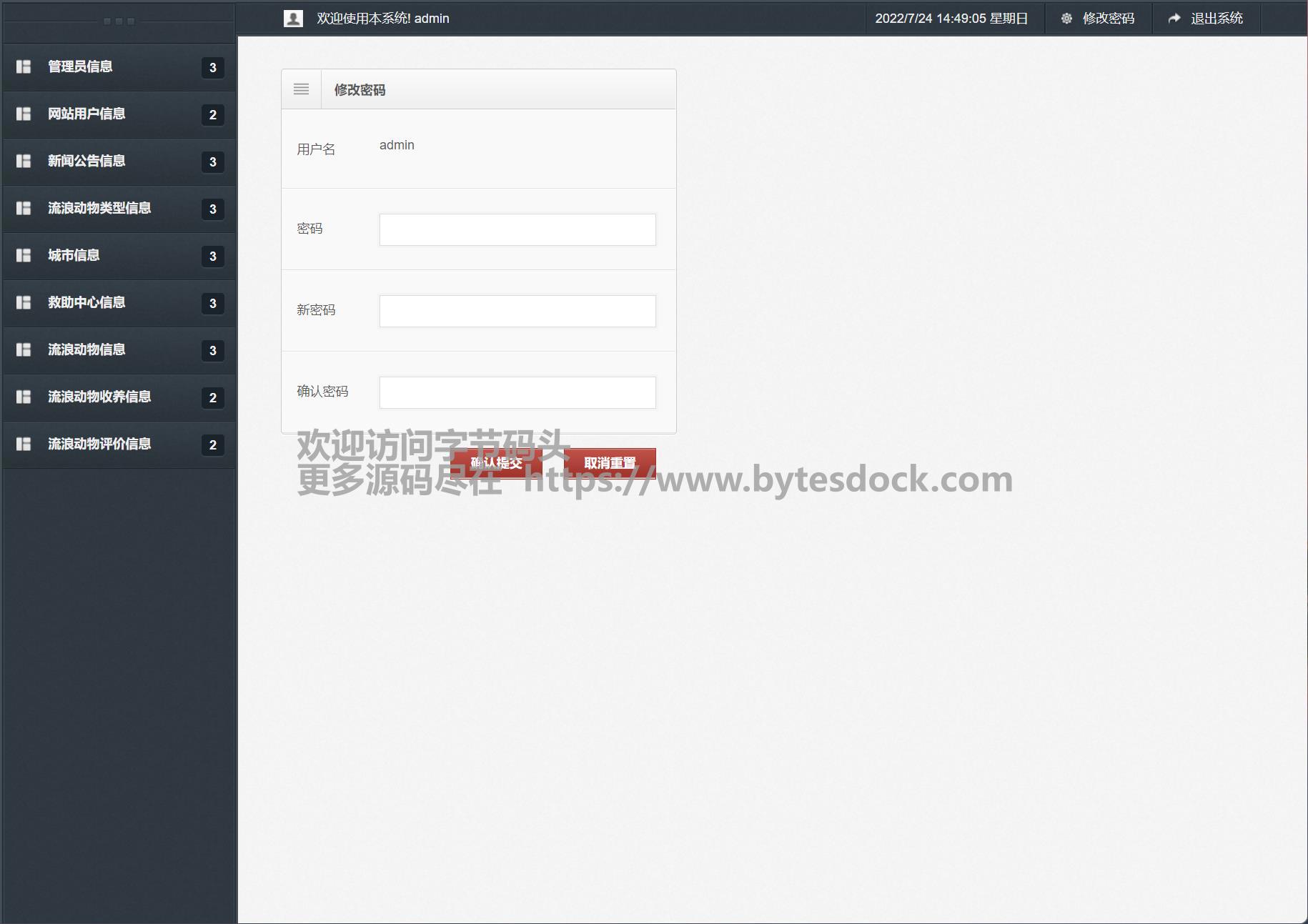Expand the 救助中心信息 sidebar section
Screen dimensions: 1308x924
pyautogui.click(x=86, y=302)
